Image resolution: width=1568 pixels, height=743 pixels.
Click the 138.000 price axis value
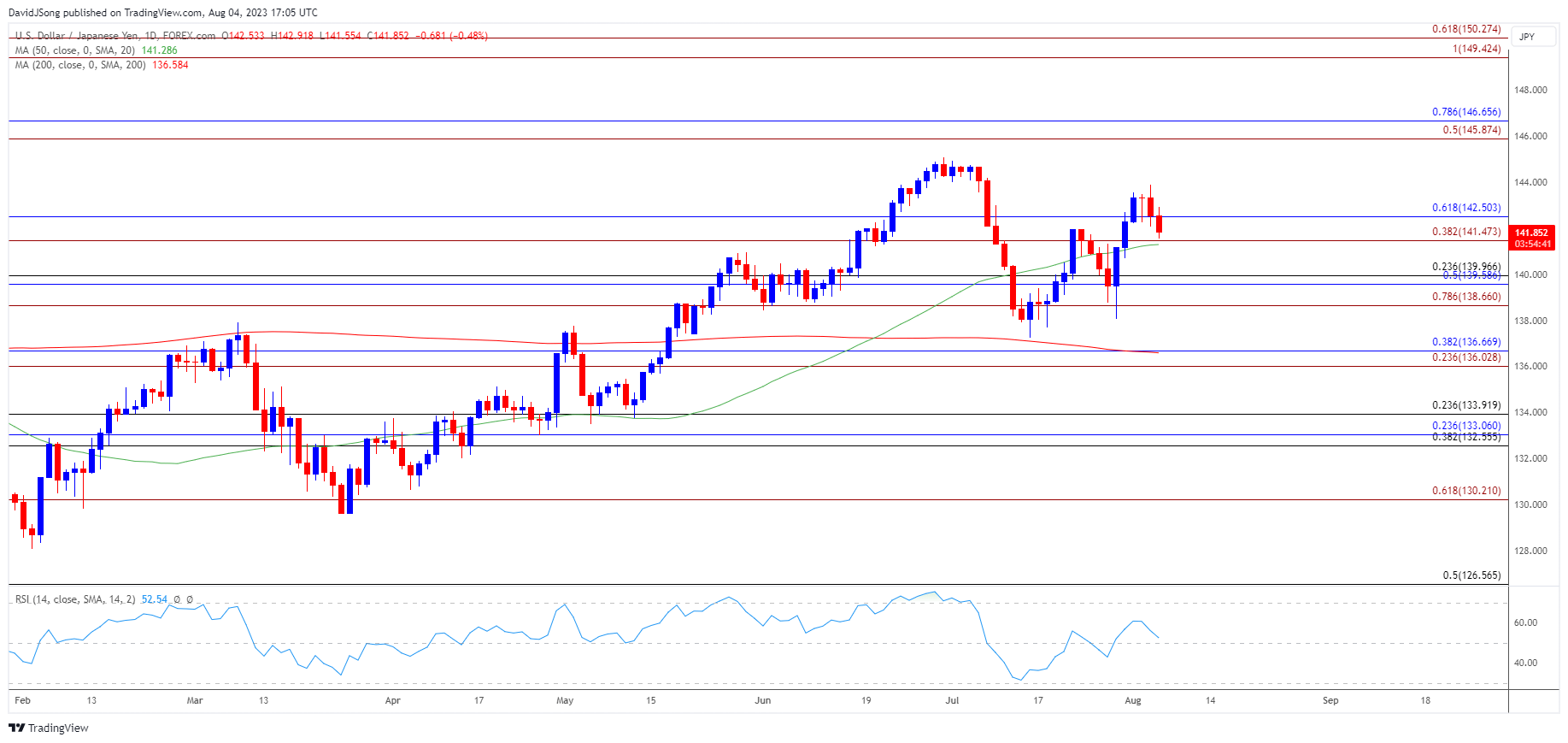point(1530,321)
